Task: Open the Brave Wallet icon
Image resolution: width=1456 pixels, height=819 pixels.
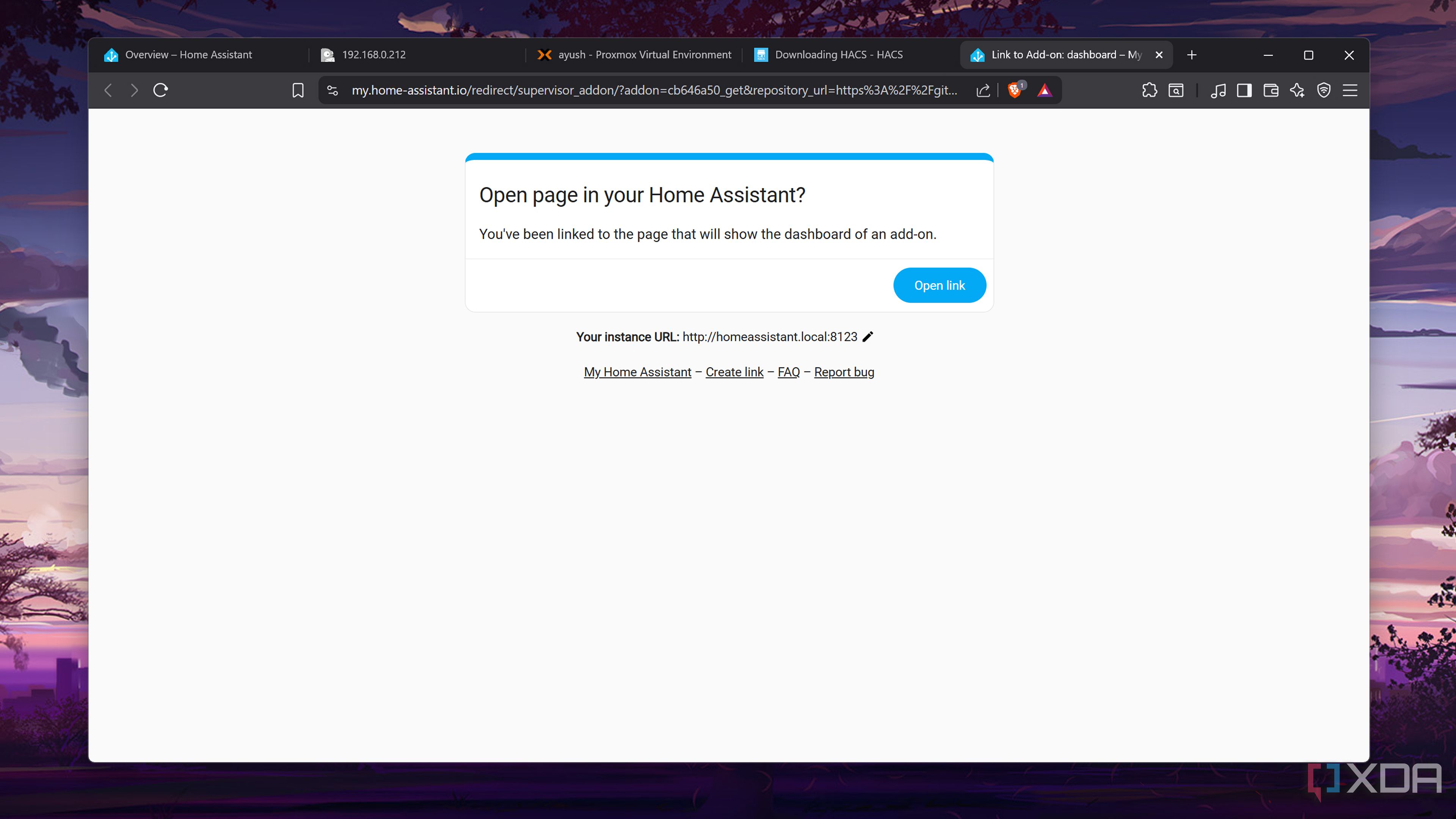Action: [x=1271, y=91]
